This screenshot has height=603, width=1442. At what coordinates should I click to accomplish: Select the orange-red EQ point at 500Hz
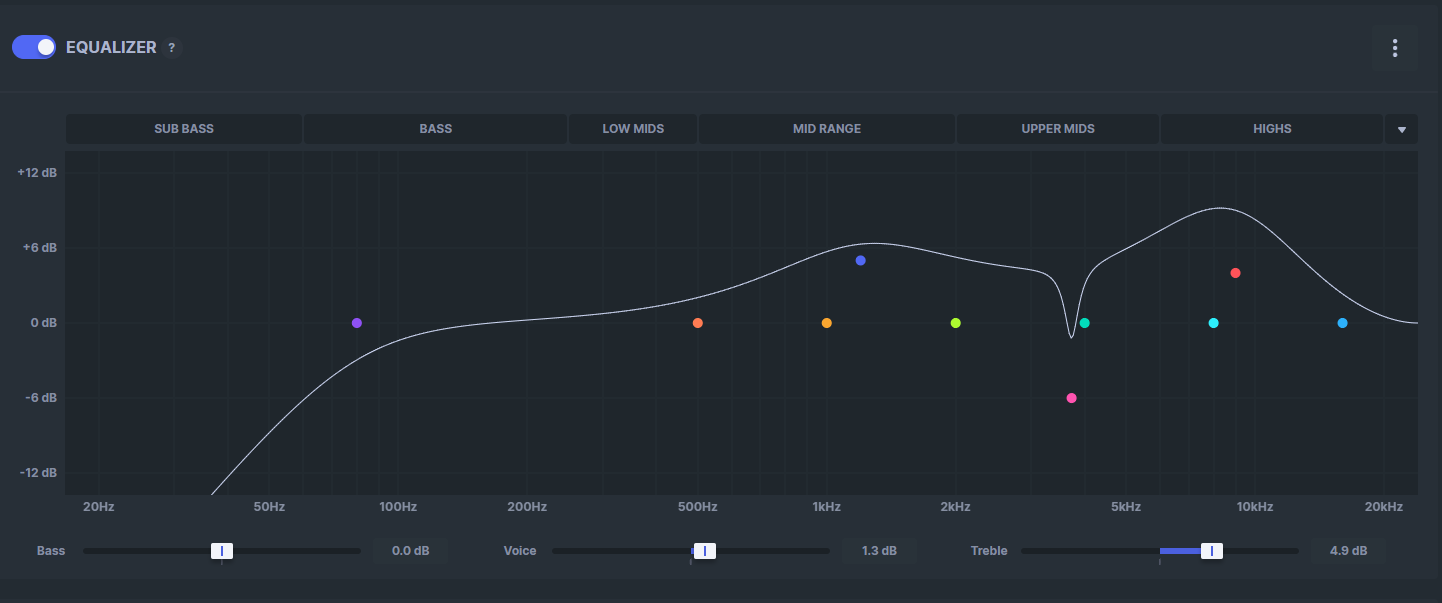[x=698, y=323]
